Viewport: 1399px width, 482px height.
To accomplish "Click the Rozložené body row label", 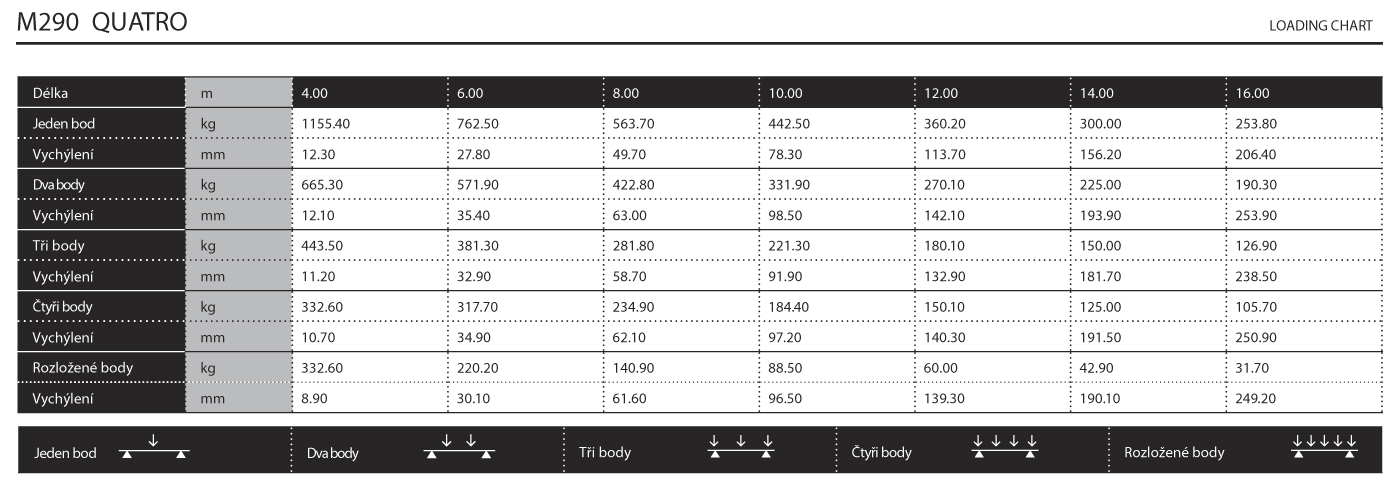I will (83, 367).
